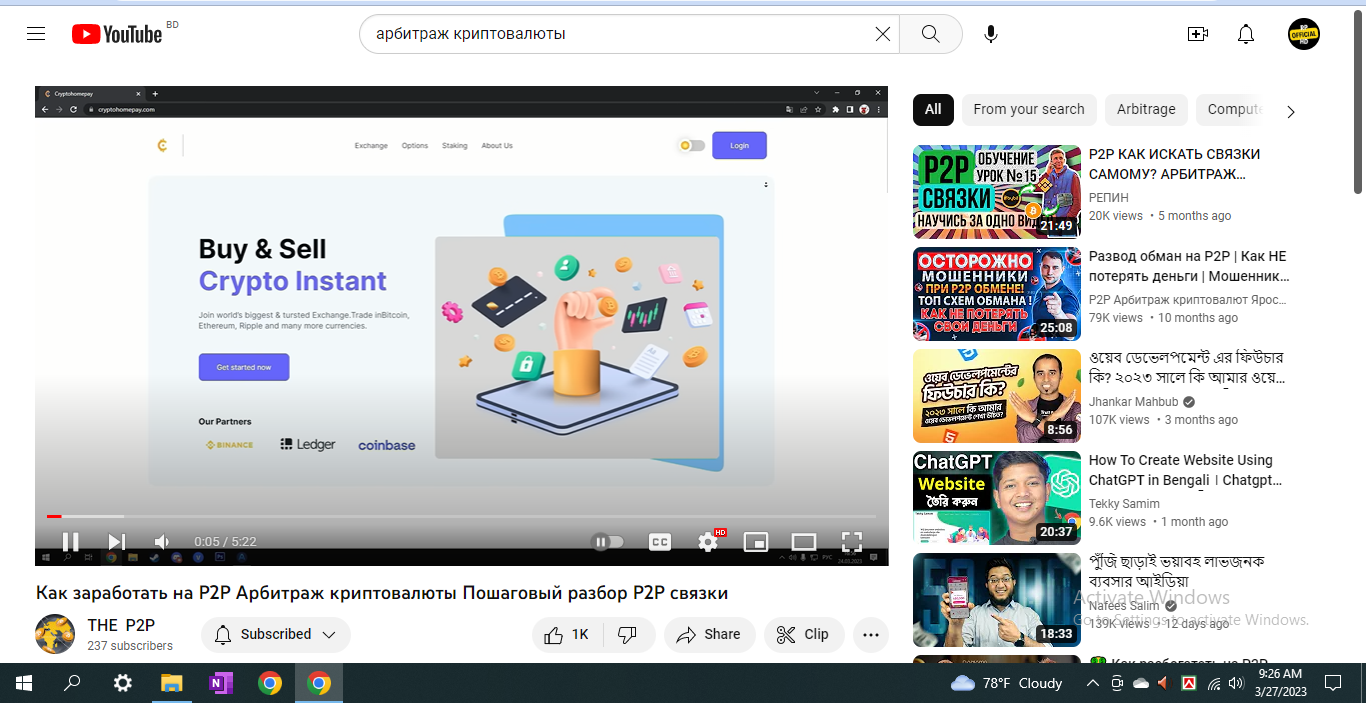Open РЕПИН channel name
Image resolution: width=1366 pixels, height=703 pixels.
click(x=1108, y=198)
